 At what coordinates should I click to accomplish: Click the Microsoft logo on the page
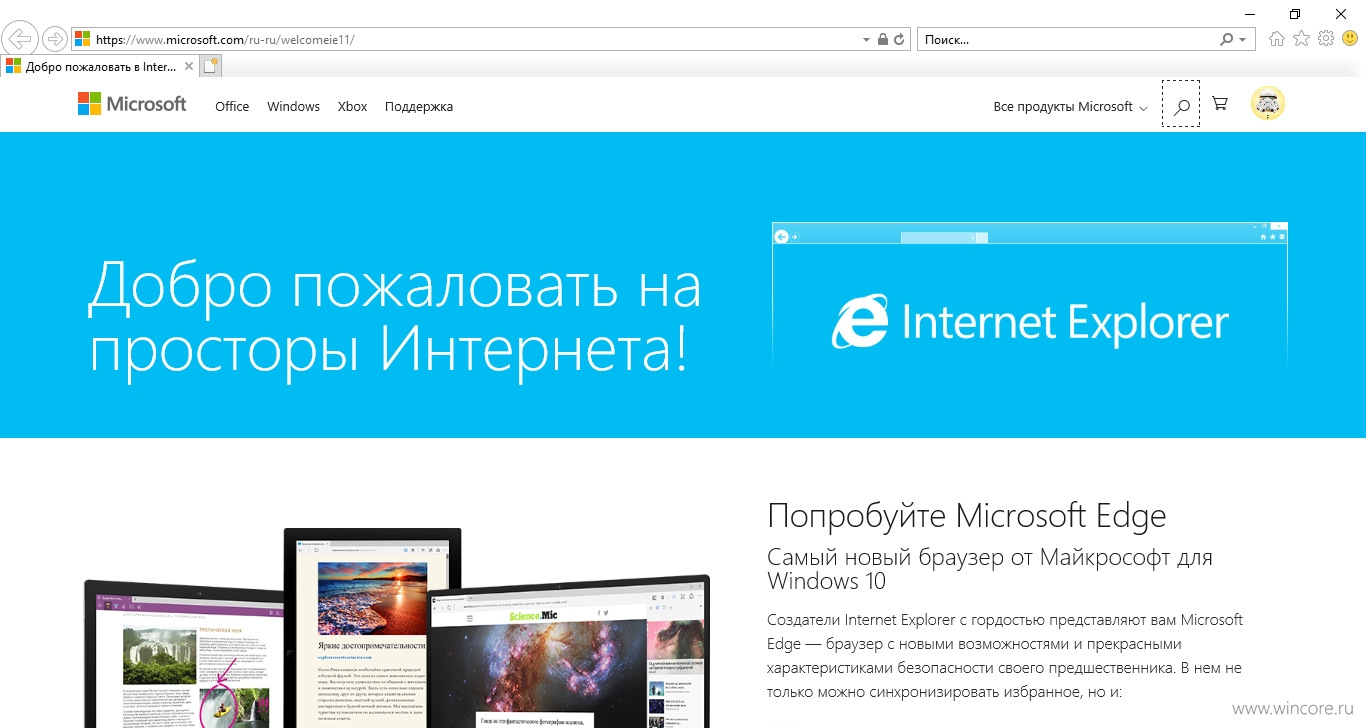point(132,104)
